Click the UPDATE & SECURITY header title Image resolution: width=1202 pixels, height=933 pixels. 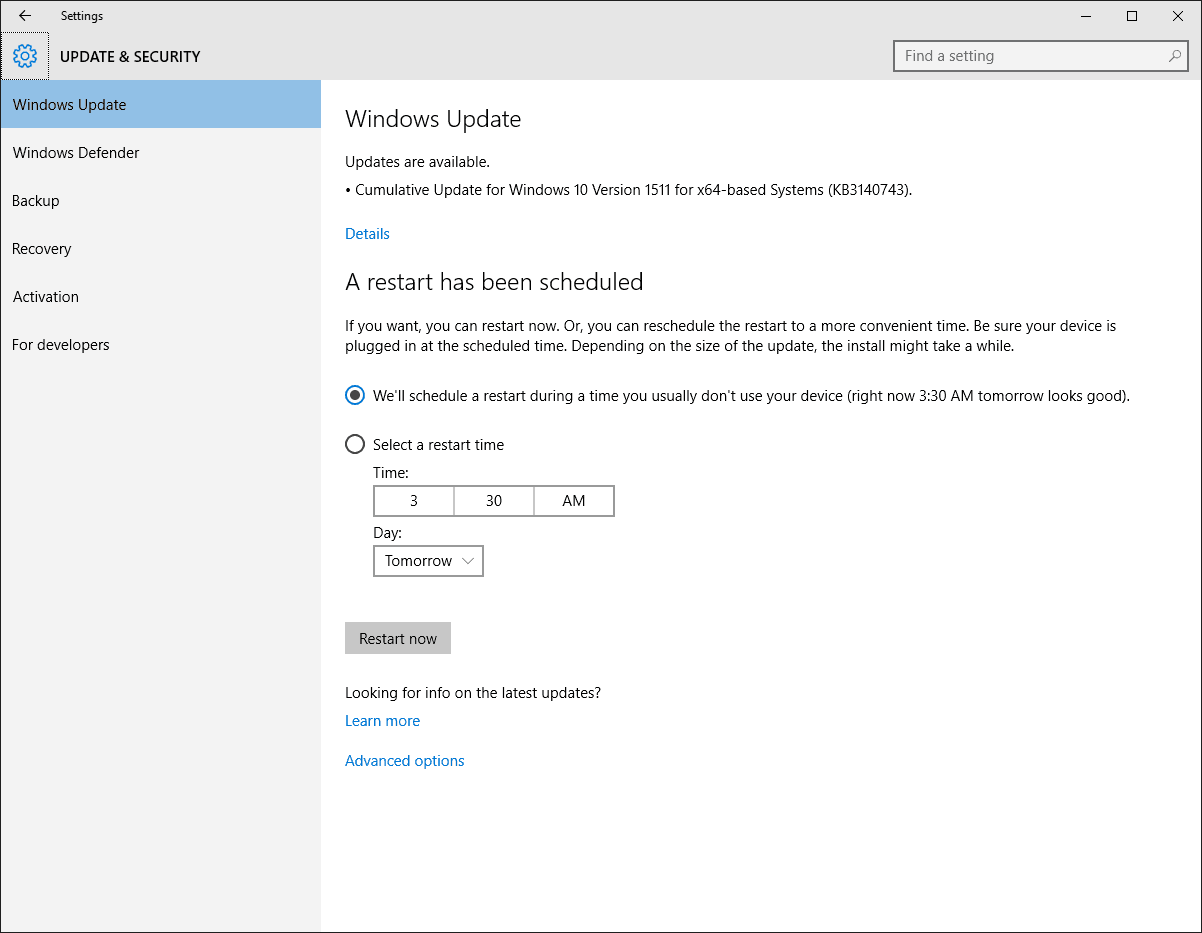130,57
